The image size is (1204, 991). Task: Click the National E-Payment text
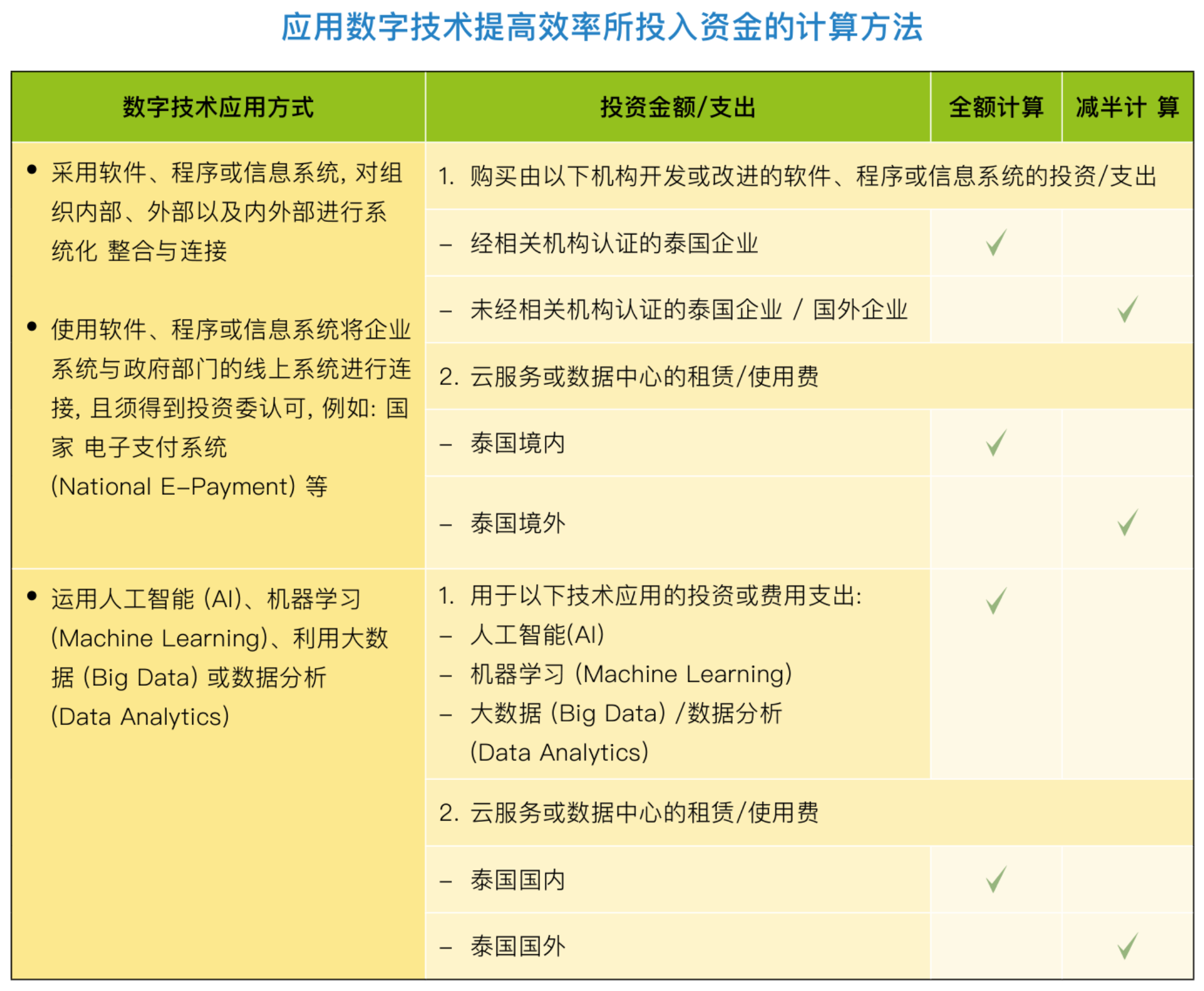coord(173,487)
